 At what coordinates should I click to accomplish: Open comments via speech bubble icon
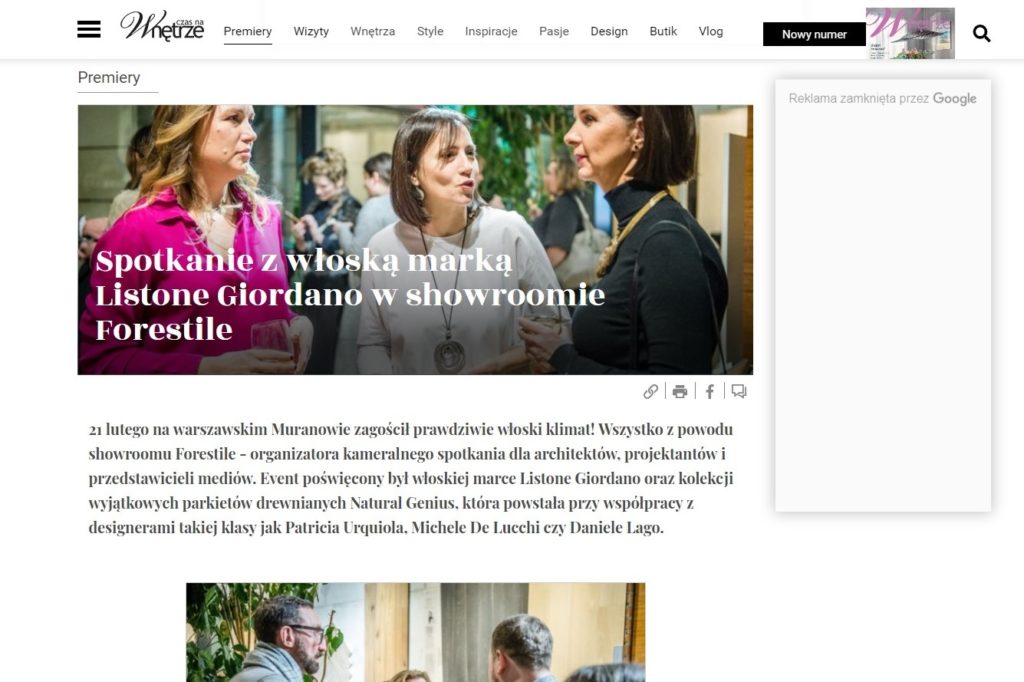click(739, 391)
